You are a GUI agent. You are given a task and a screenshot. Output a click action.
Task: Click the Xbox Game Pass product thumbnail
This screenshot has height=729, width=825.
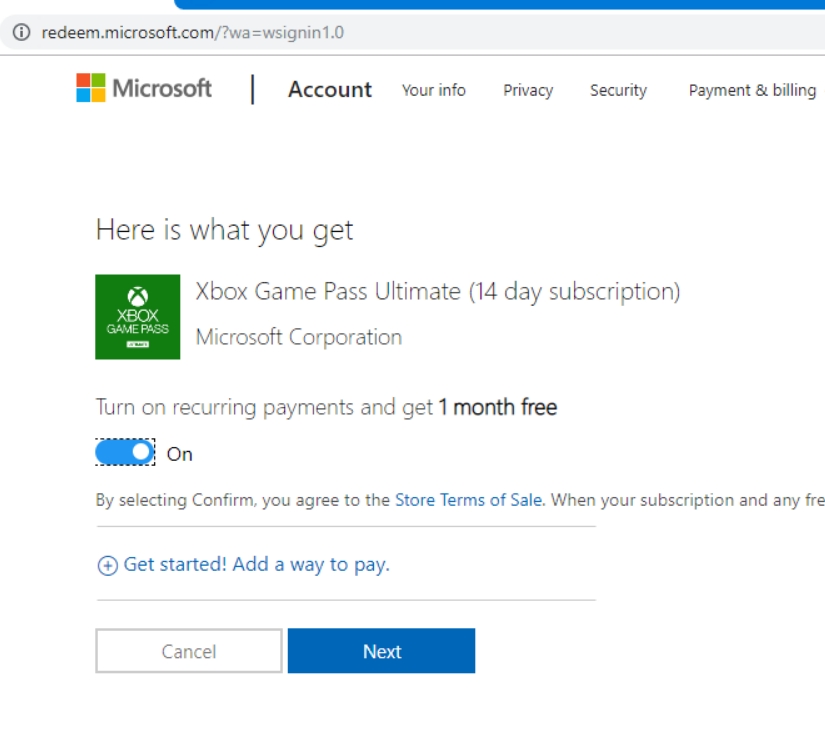coord(137,317)
